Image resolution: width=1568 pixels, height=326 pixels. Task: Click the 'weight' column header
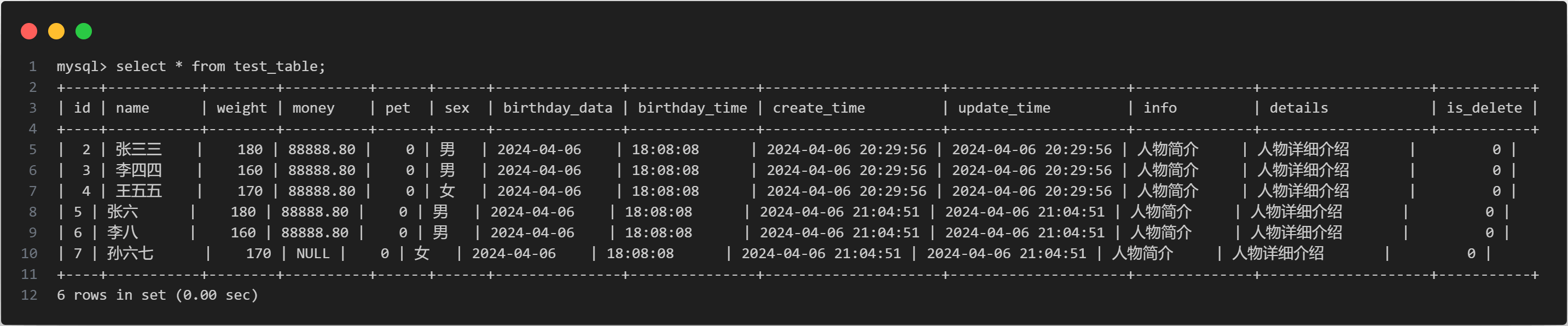242,108
